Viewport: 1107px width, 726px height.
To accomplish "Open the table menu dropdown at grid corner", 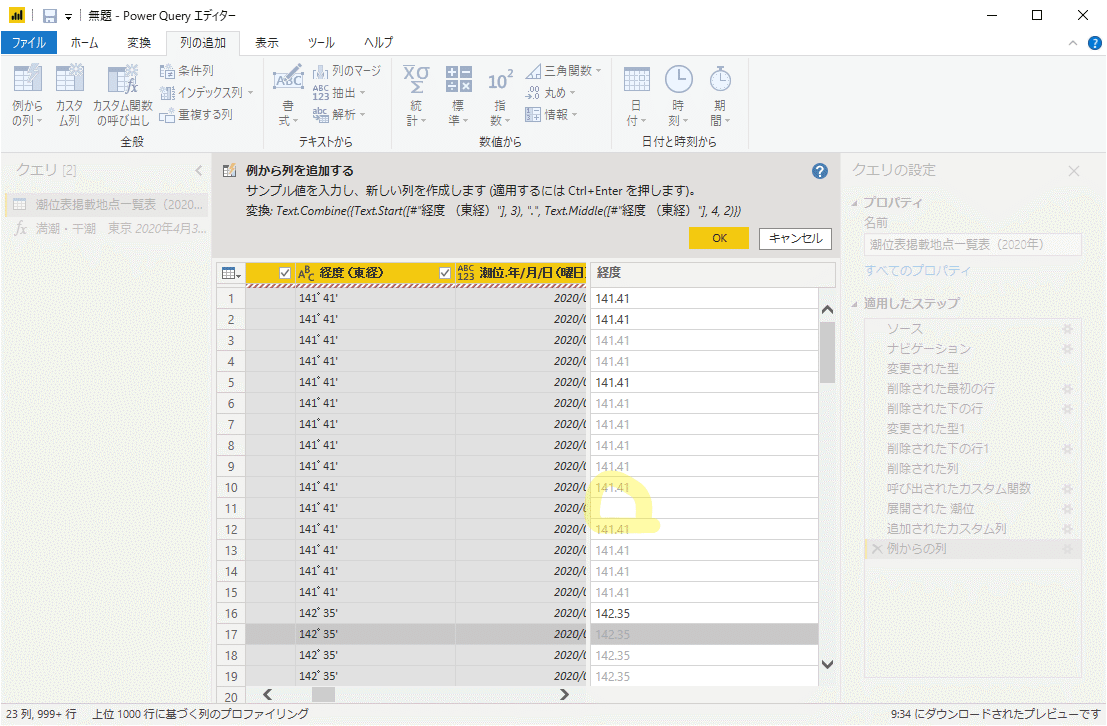I will [231, 273].
